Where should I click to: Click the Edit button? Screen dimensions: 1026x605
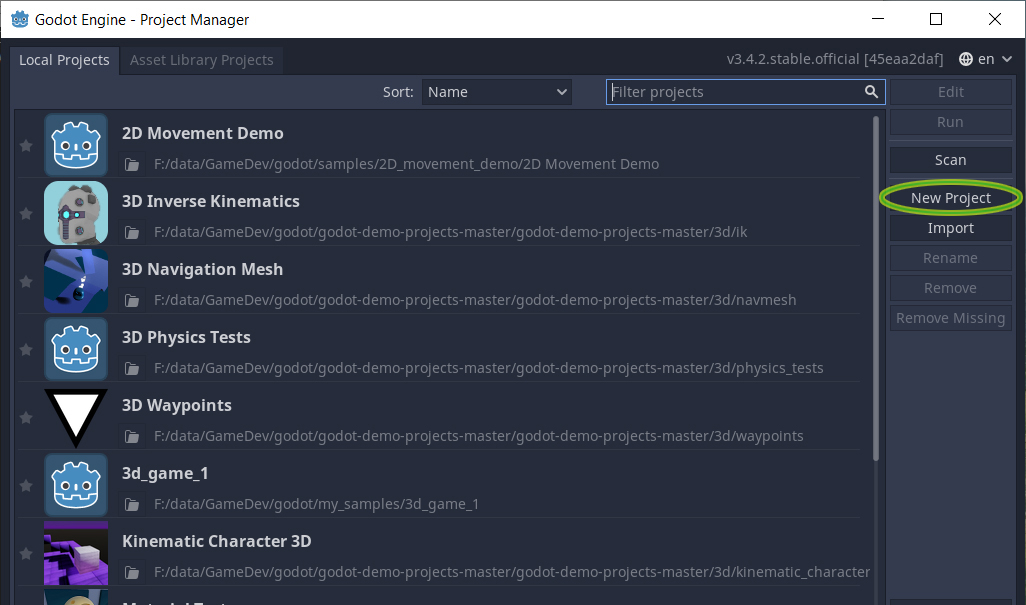(x=951, y=92)
